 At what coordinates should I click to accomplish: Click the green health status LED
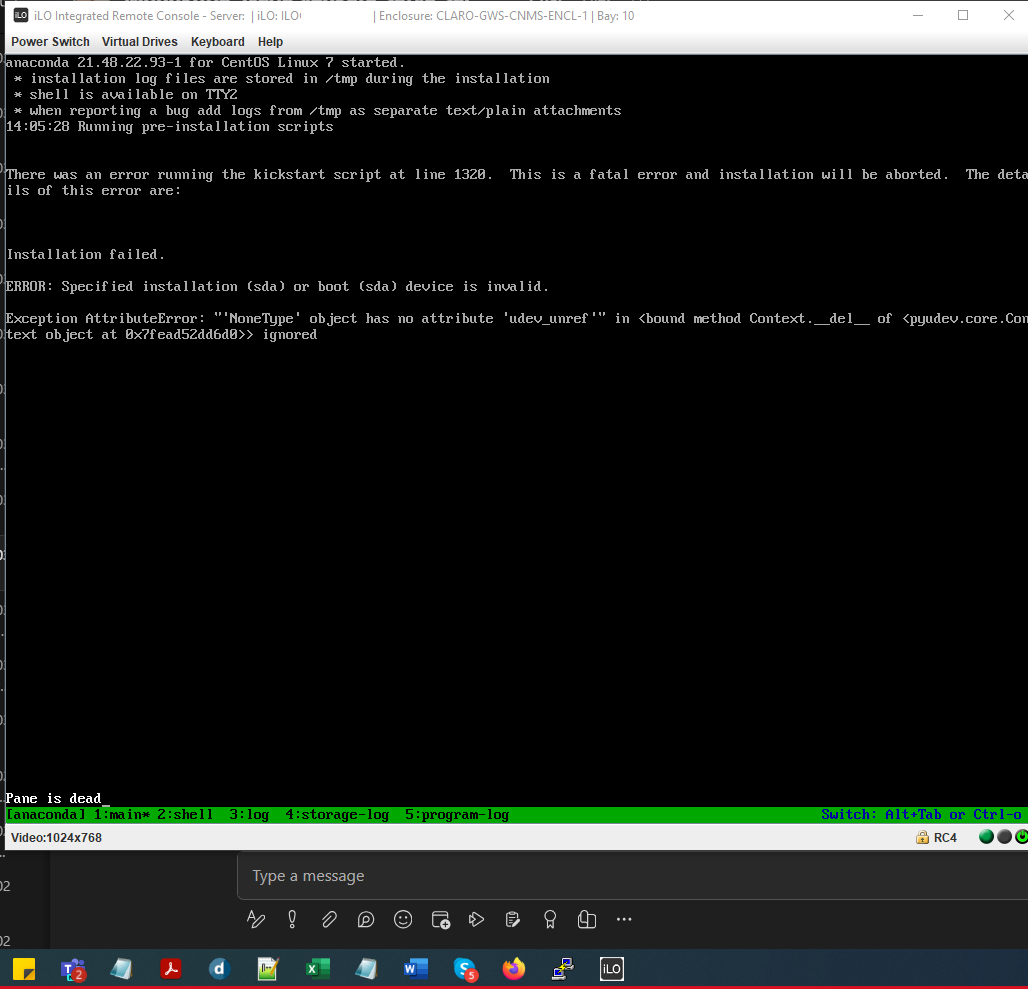coord(986,837)
